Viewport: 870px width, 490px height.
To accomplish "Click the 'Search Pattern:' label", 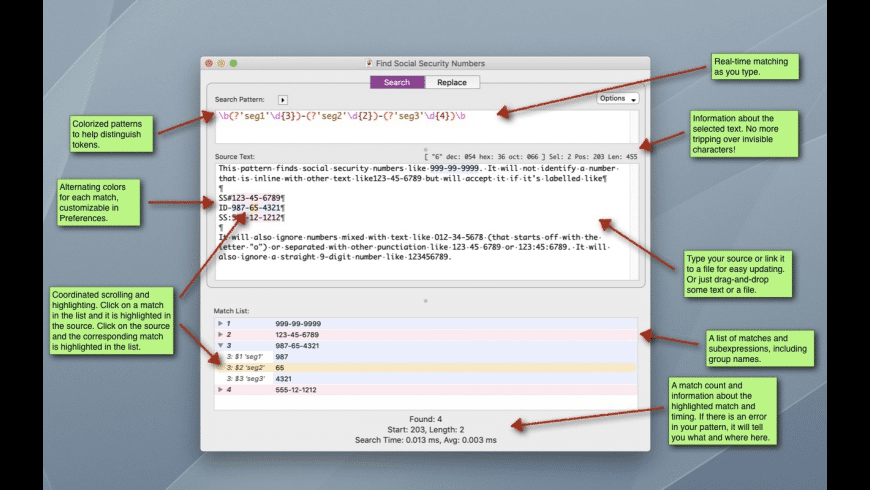I will coord(240,99).
